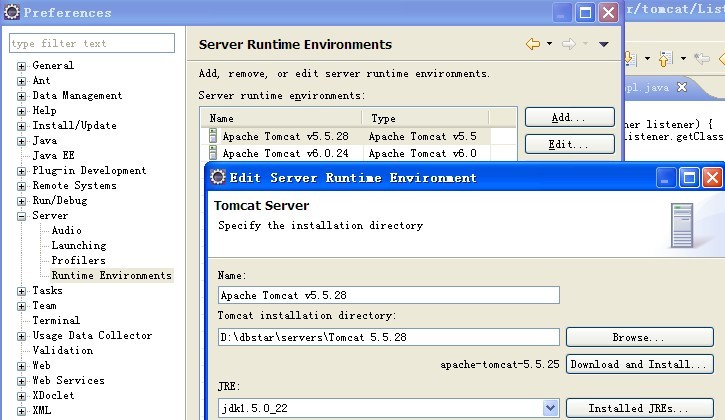The width and height of the screenshot is (725, 420).
Task: Select the Apache Tomcat v6.0.24 server icon
Action: (213, 153)
